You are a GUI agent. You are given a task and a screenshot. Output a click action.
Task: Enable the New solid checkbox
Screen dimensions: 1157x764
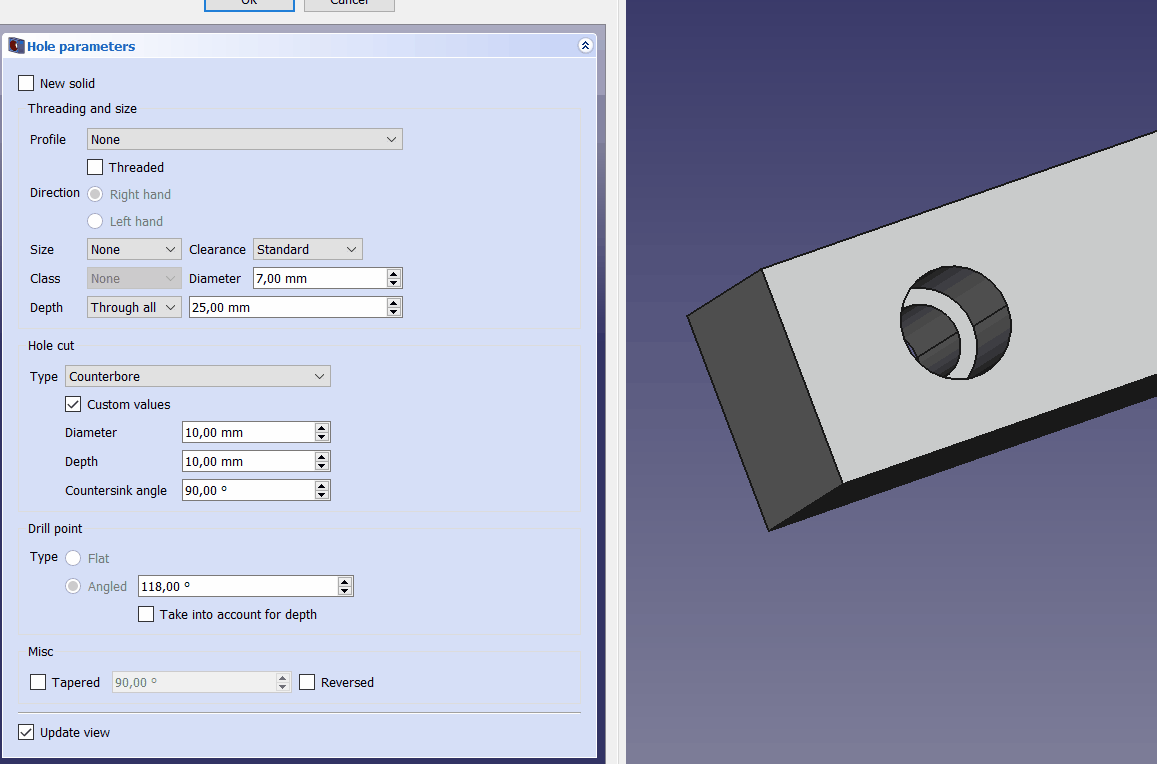[26, 83]
